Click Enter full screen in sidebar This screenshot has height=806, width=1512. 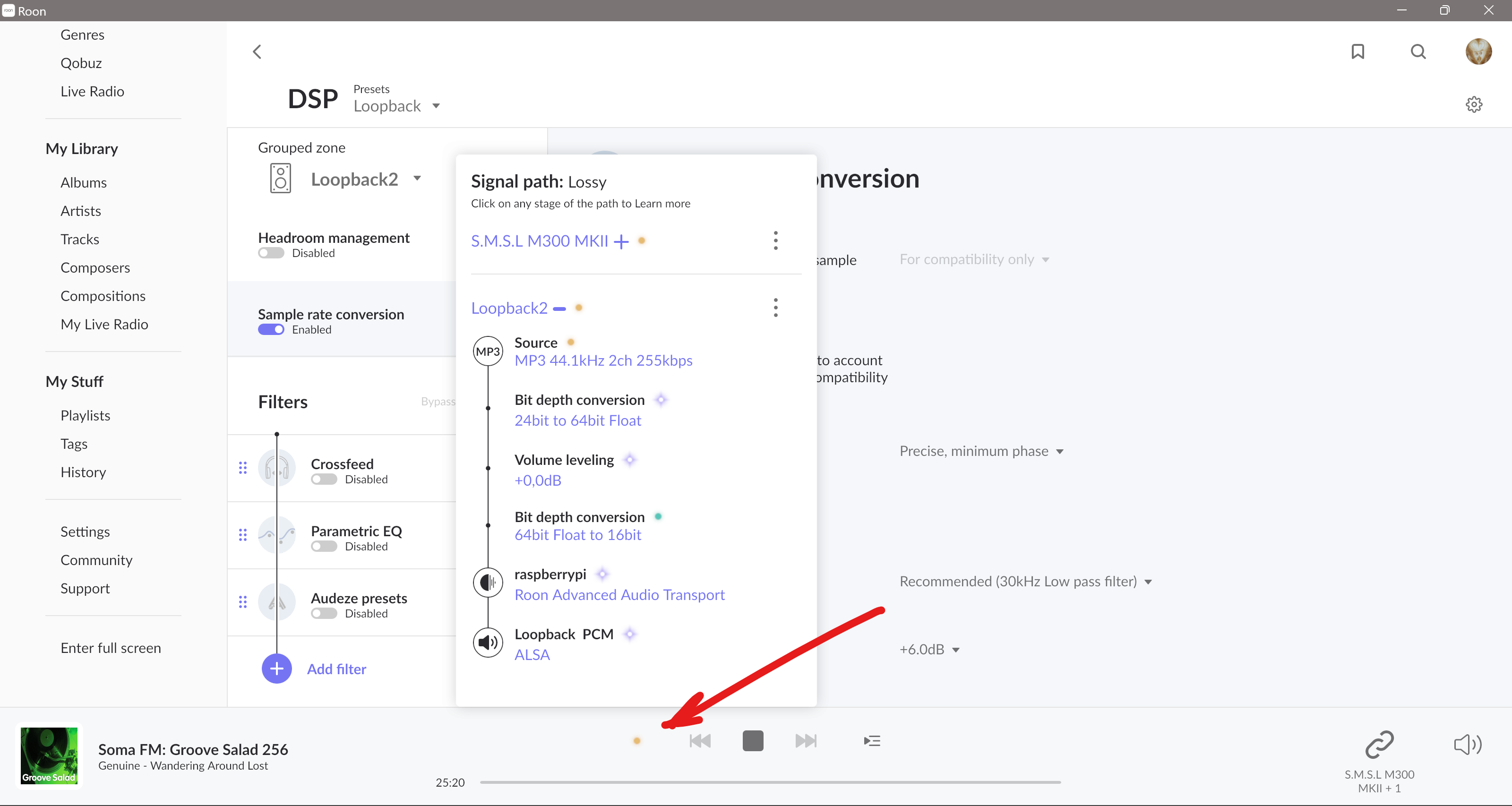[111, 648]
